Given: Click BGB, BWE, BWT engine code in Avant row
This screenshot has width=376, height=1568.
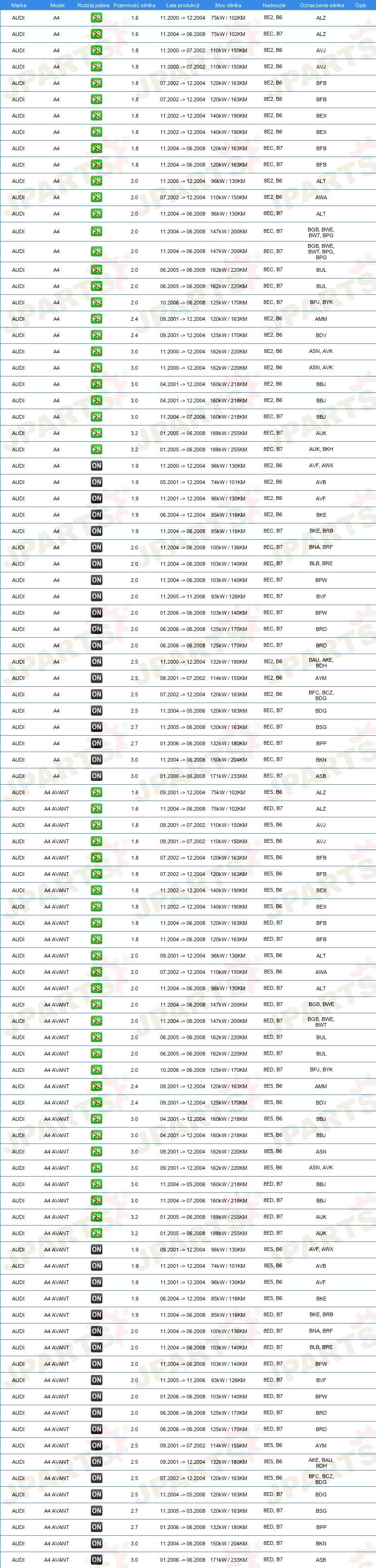Looking at the screenshot, I should pyautogui.click(x=321, y=1021).
